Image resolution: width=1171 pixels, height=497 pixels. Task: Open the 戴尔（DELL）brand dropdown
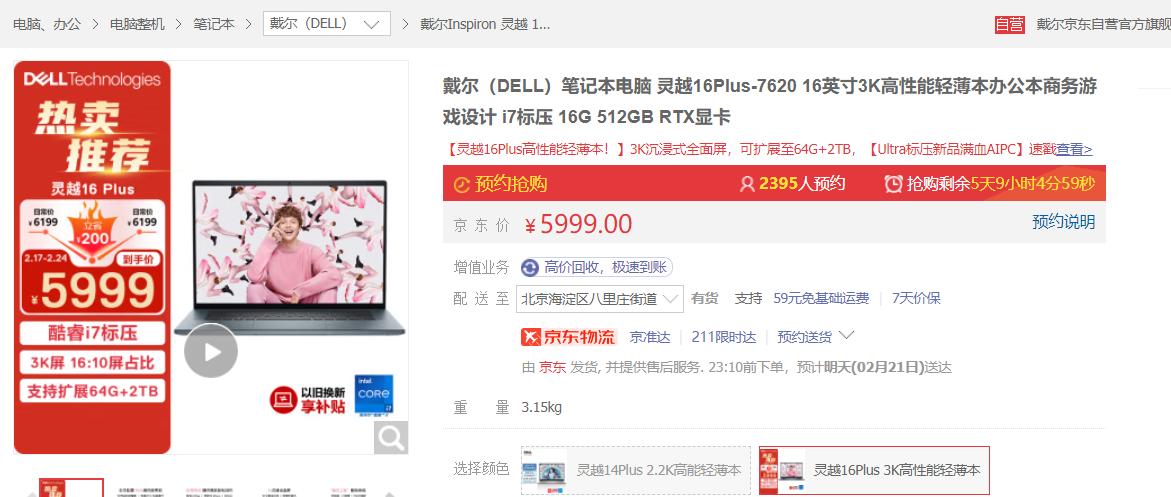point(326,24)
